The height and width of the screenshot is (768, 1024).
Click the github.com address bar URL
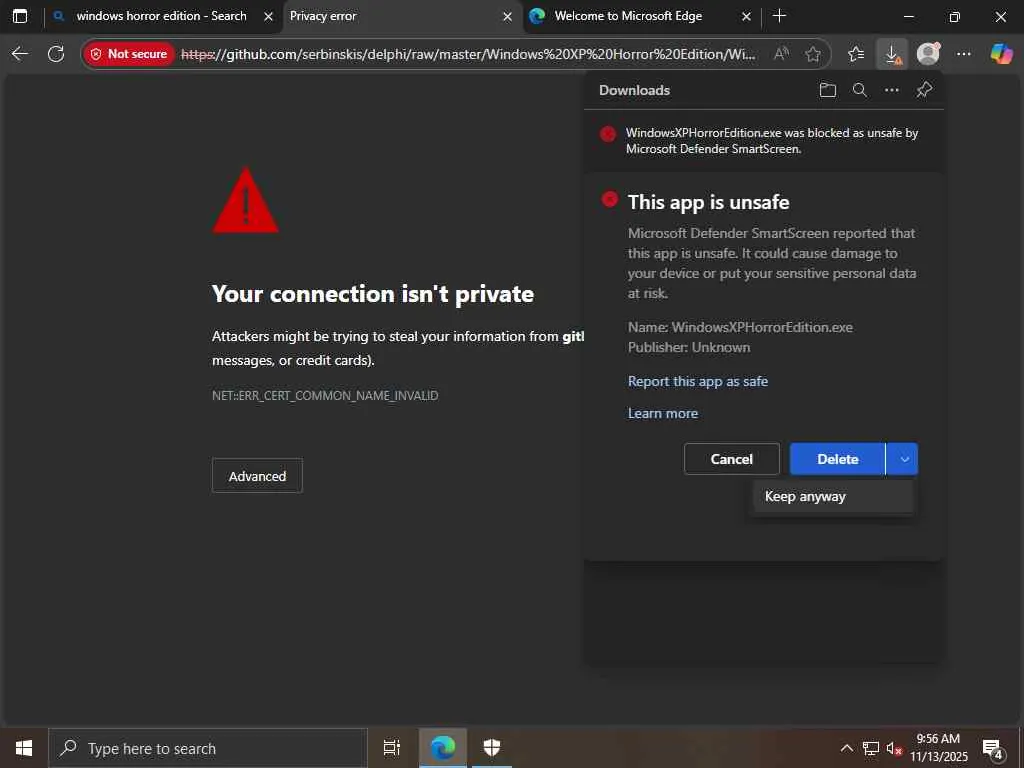point(468,54)
